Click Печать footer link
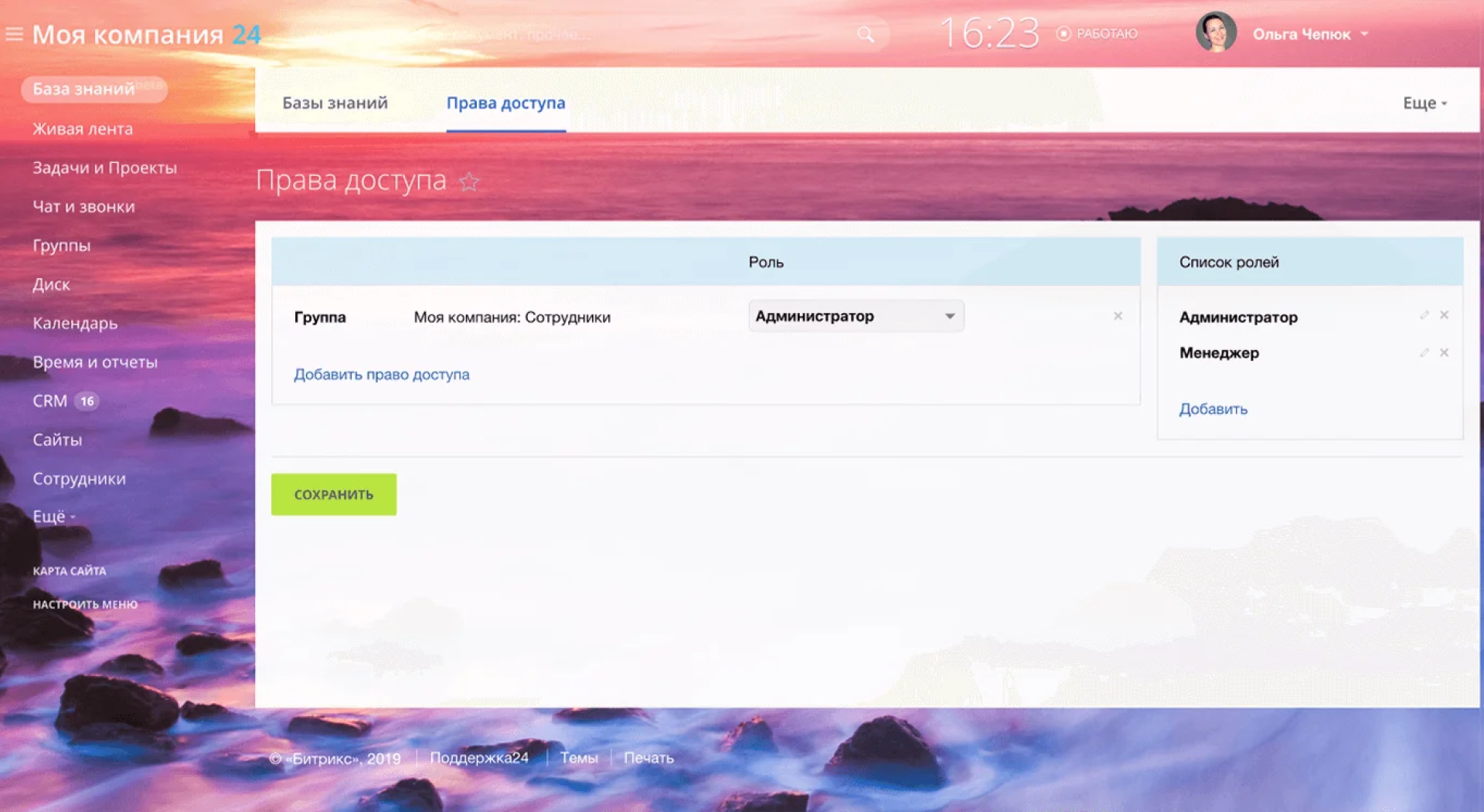Screen dimensions: 1484x812 click(648, 758)
